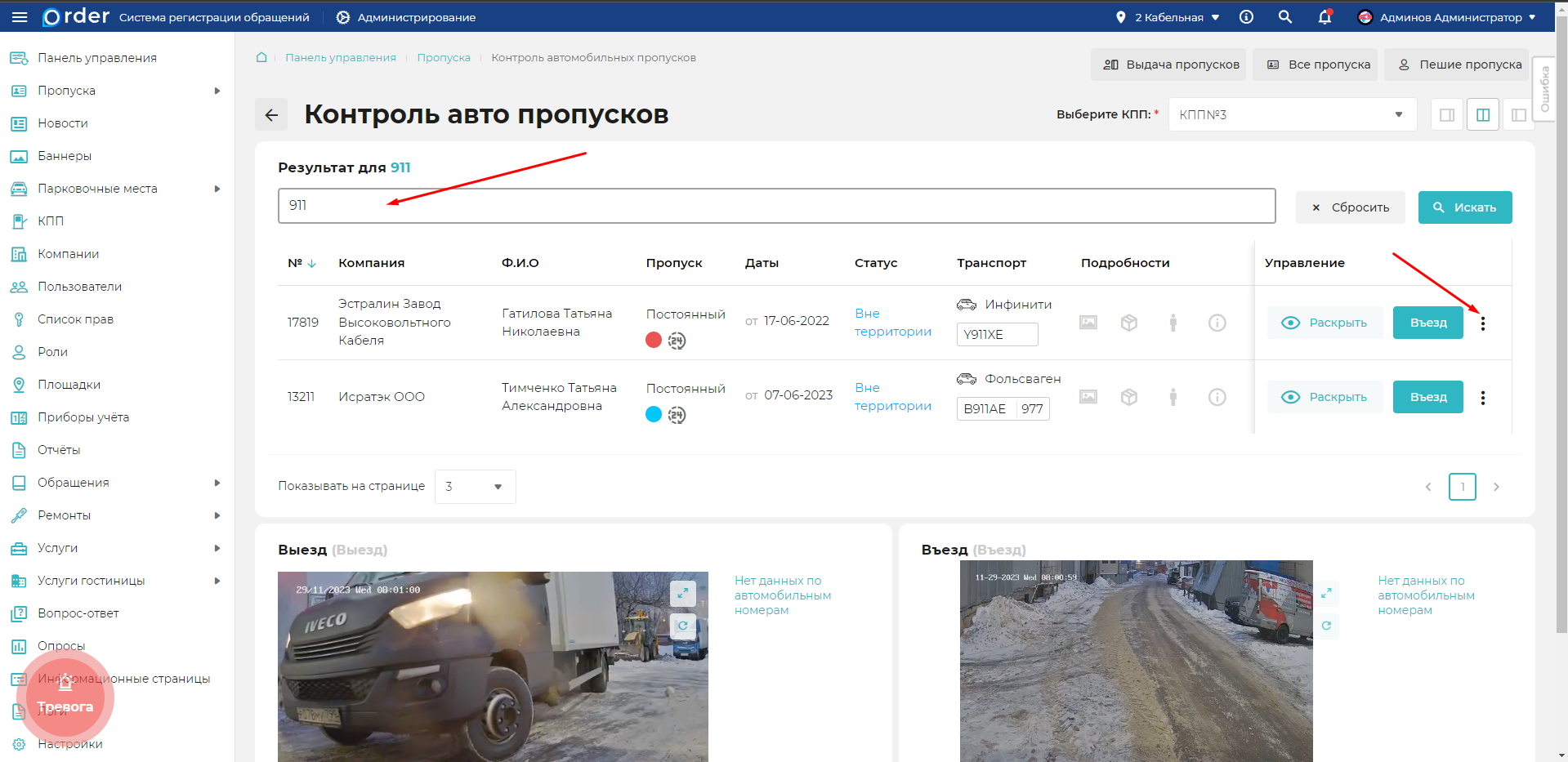The width and height of the screenshot is (1568, 762).
Task: Refresh the Въезд camera feed
Action: click(x=1326, y=626)
